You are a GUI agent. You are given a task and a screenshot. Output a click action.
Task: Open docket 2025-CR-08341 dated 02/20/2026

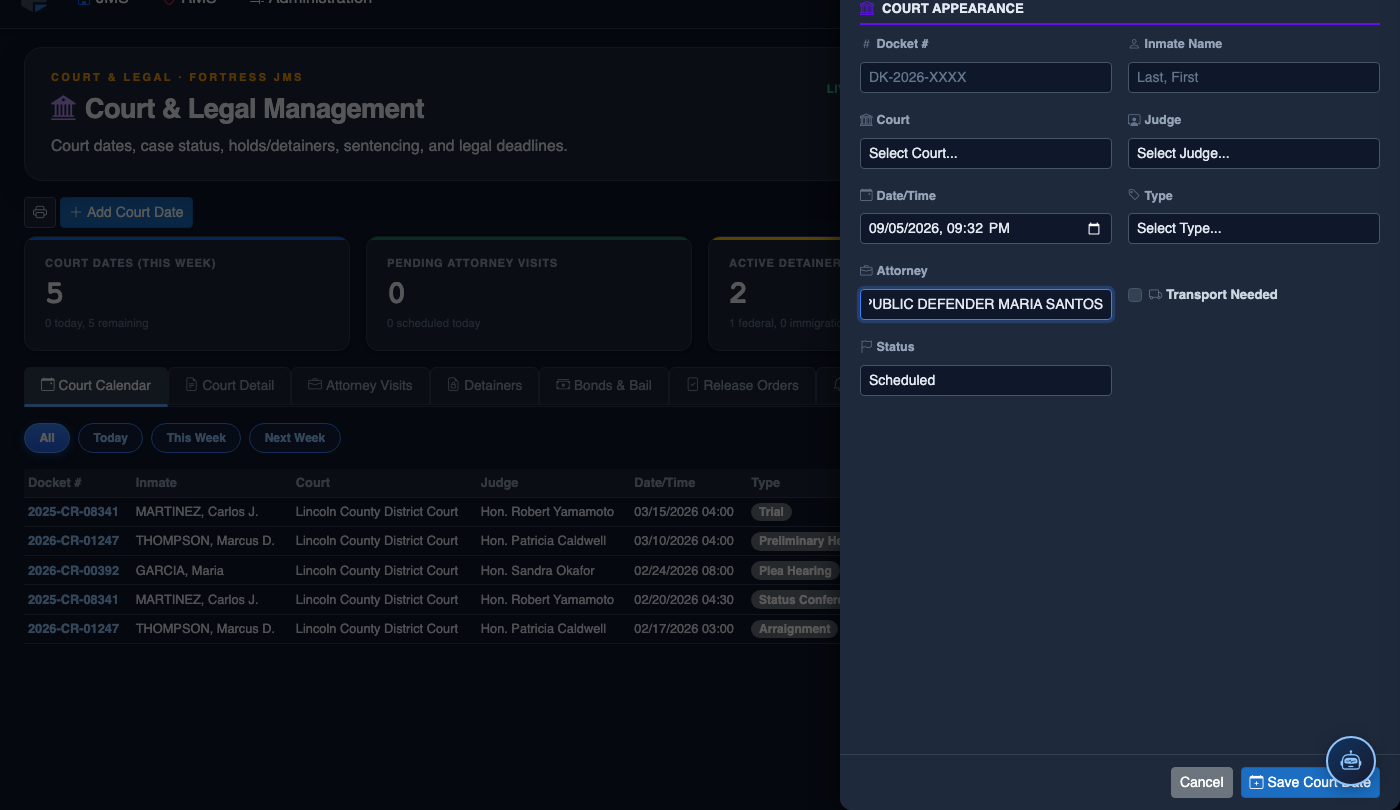pos(73,599)
